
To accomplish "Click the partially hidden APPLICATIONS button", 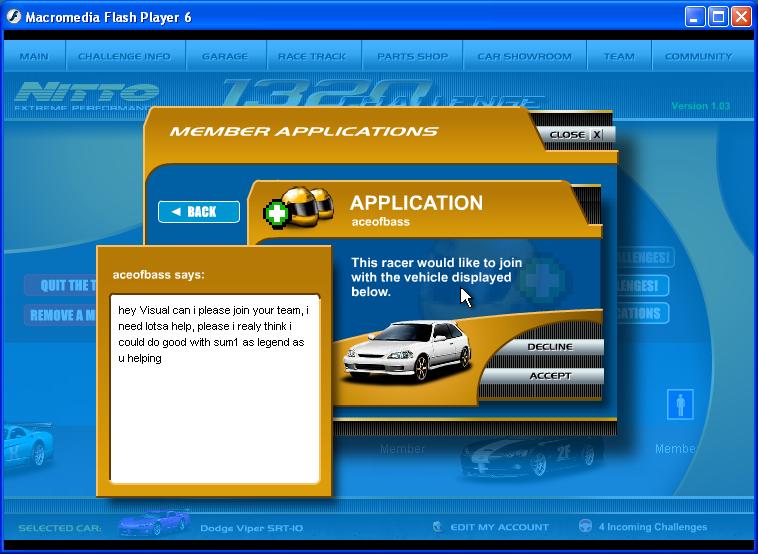I will [x=643, y=313].
